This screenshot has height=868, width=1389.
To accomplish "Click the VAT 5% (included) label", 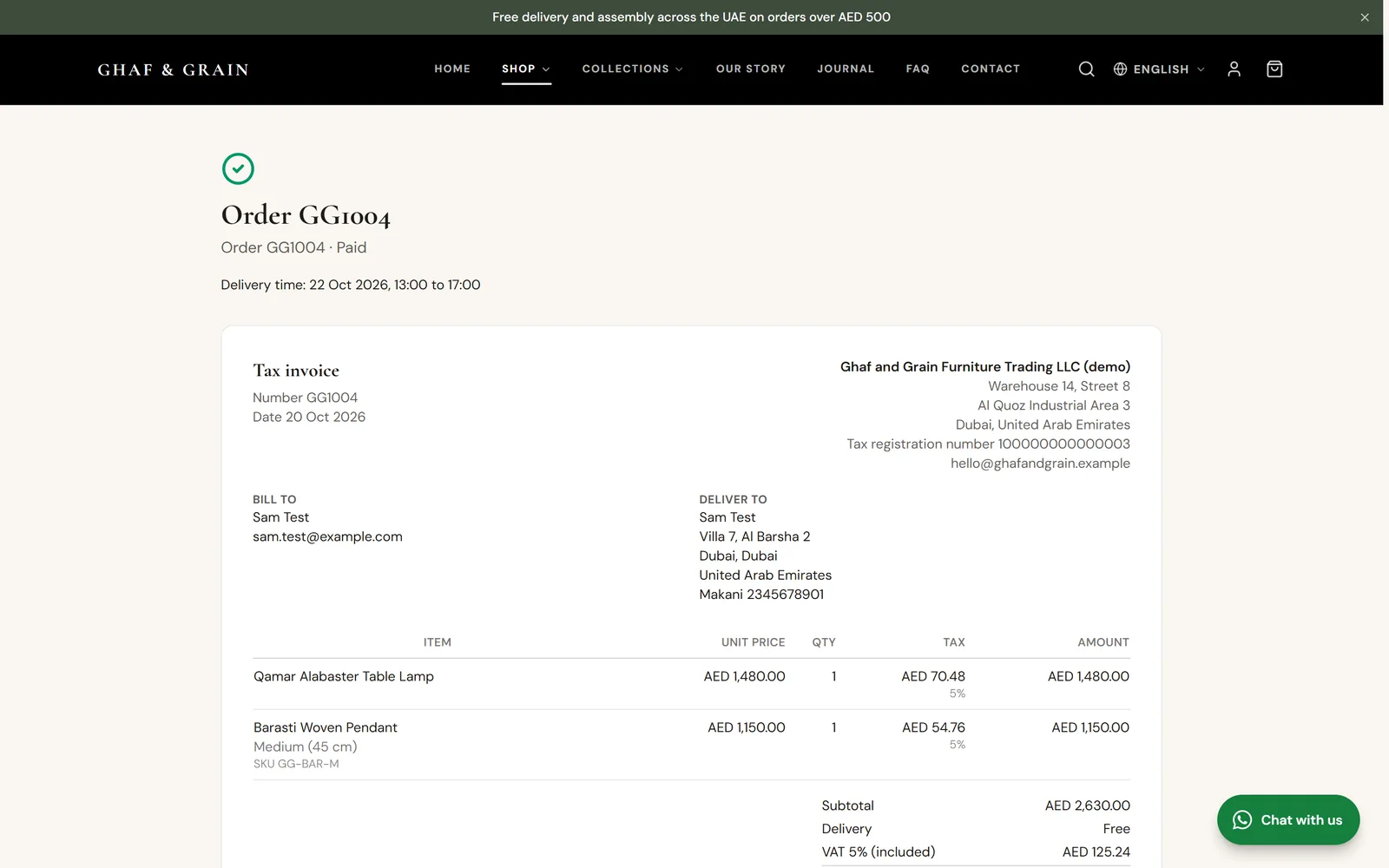I will click(x=879, y=852).
